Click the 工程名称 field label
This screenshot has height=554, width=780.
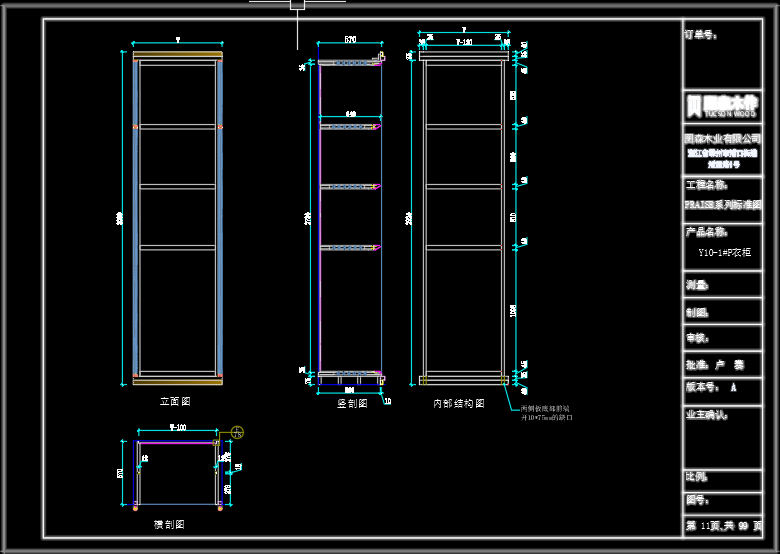coord(706,185)
